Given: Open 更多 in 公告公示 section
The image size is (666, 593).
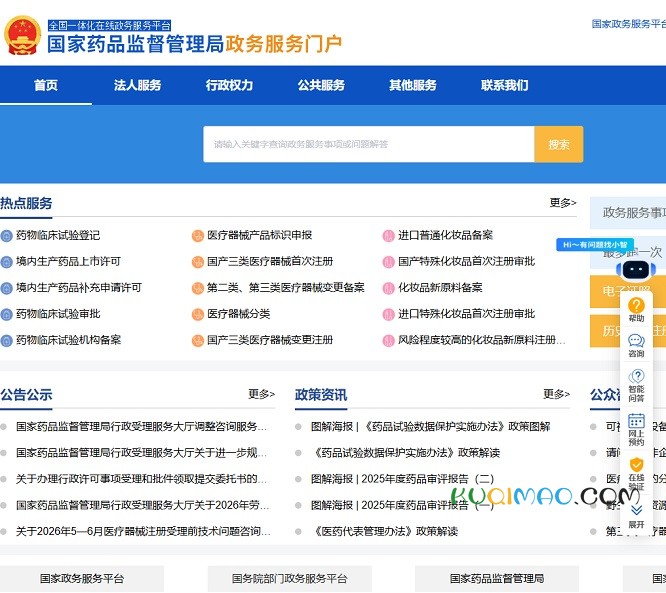Looking at the screenshot, I should tap(262, 394).
